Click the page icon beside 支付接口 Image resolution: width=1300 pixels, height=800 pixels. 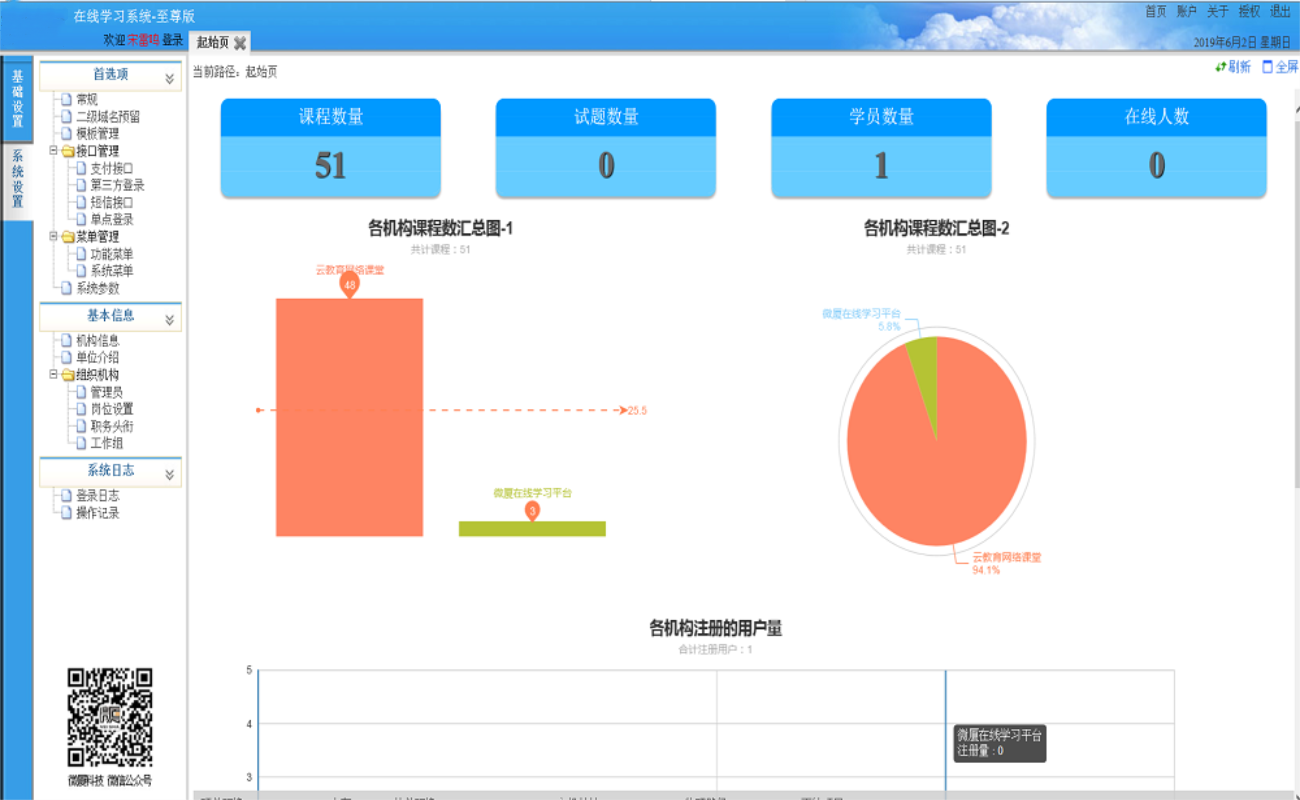coord(81,168)
